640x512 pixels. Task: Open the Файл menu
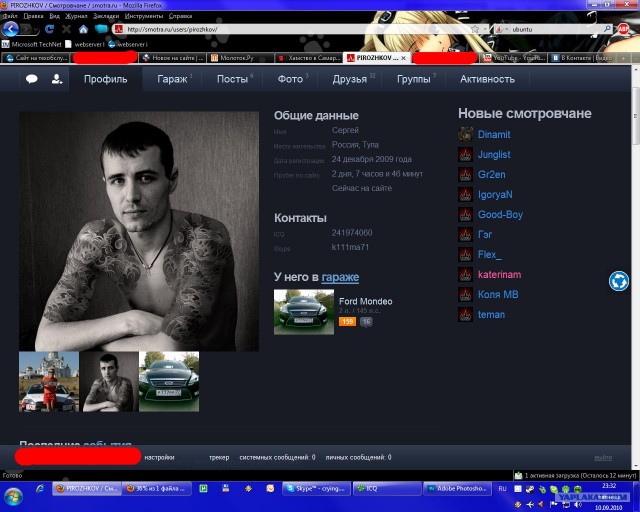(x=10, y=16)
